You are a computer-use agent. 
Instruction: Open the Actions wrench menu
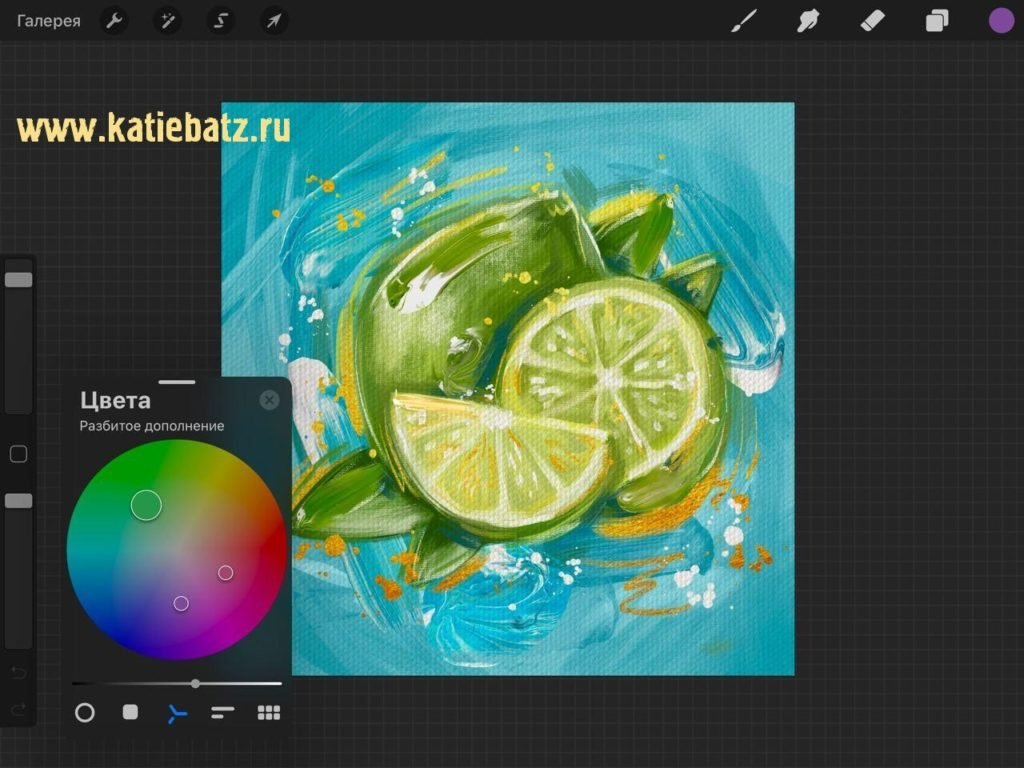114,21
